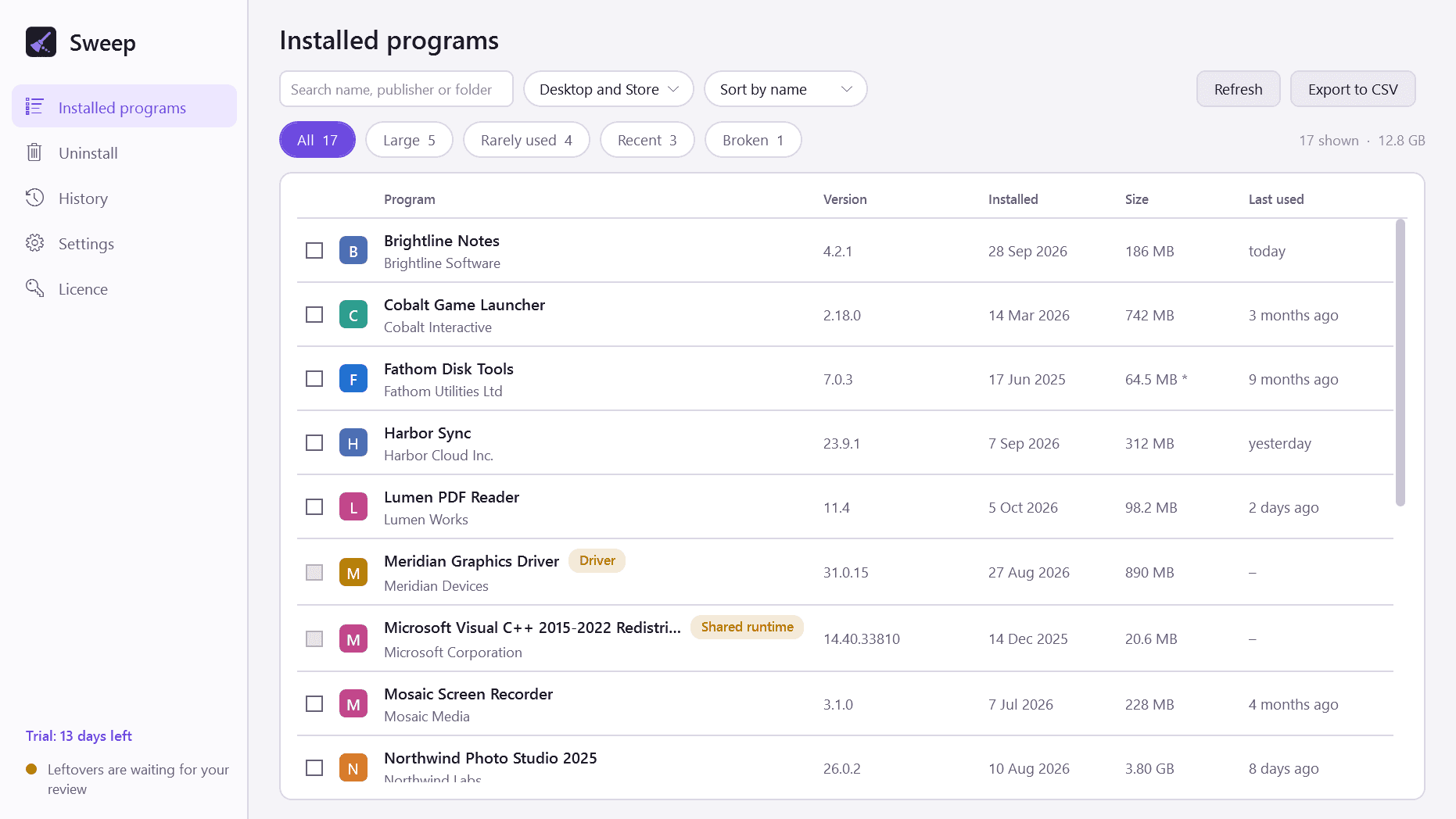1456x819 pixels.
Task: Filter by Recent programs
Action: tap(647, 140)
